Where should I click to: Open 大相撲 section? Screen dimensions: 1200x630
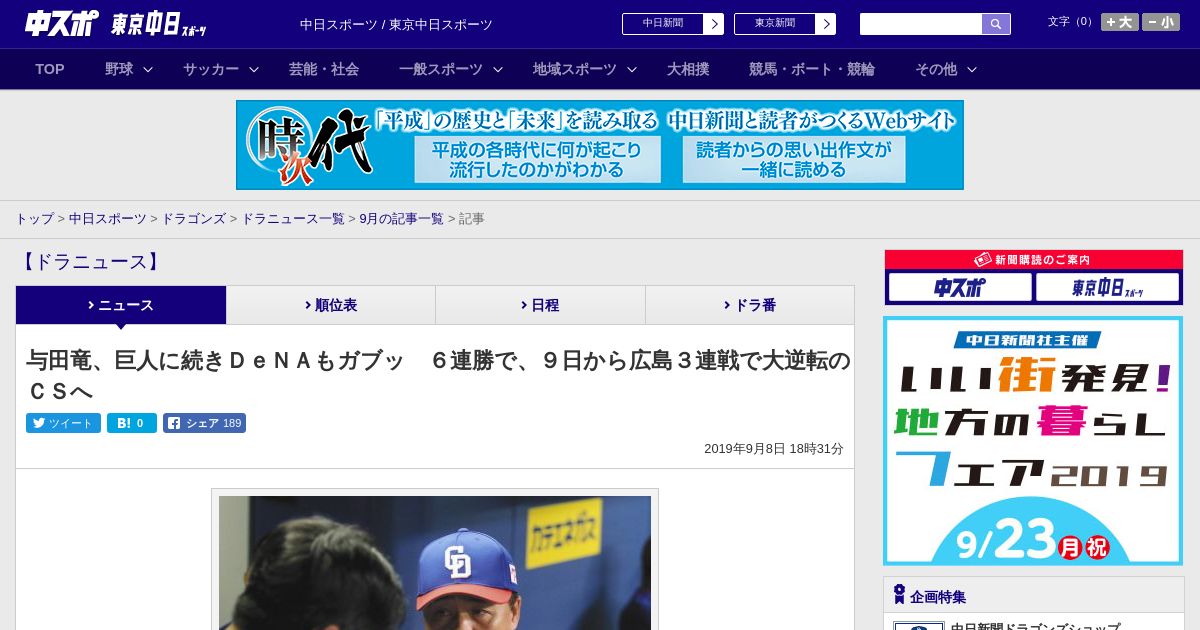coord(688,69)
